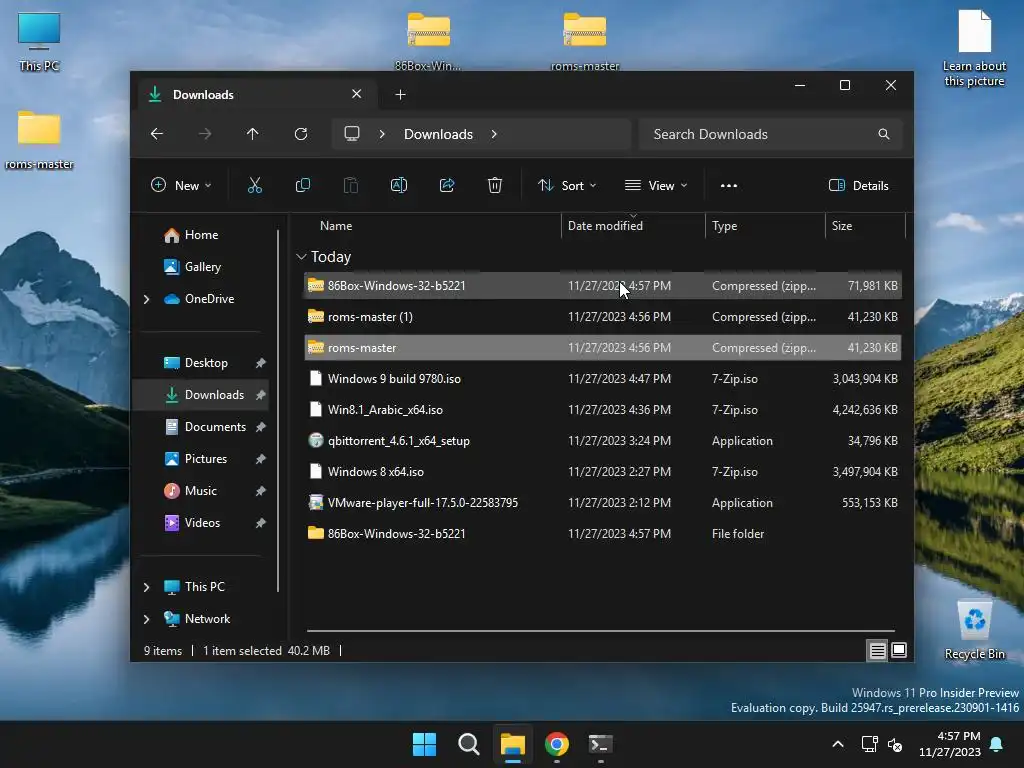Select Windows 9 build 9780.iso file
The height and width of the screenshot is (768, 1024).
pyautogui.click(x=603, y=379)
